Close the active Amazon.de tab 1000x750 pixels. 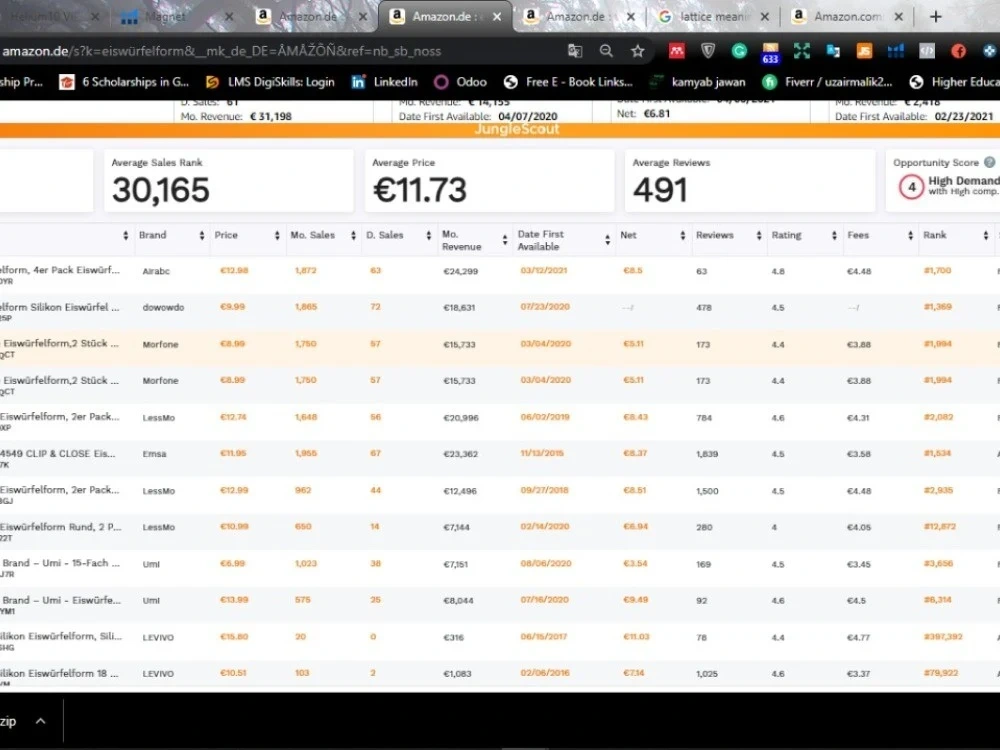pos(497,17)
